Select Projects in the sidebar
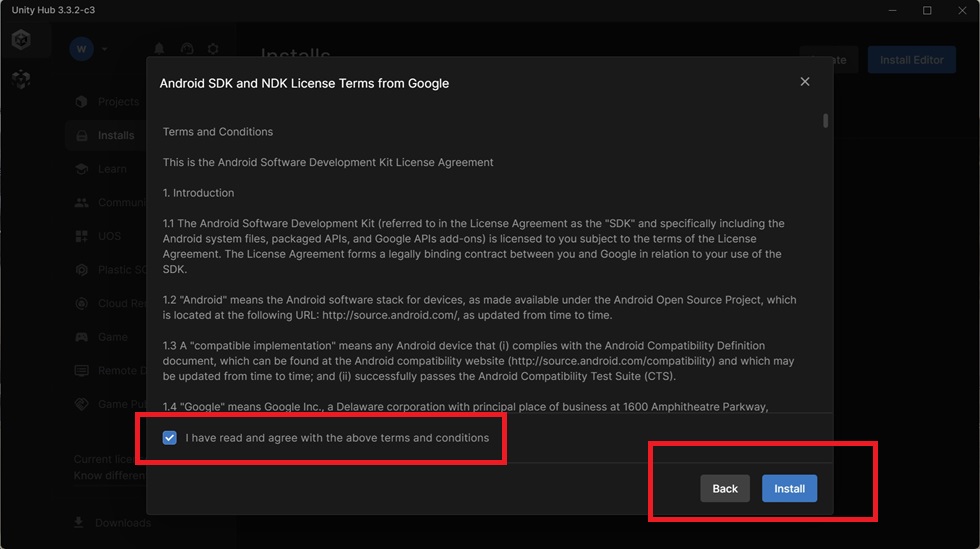The height and width of the screenshot is (549, 980). point(107,101)
